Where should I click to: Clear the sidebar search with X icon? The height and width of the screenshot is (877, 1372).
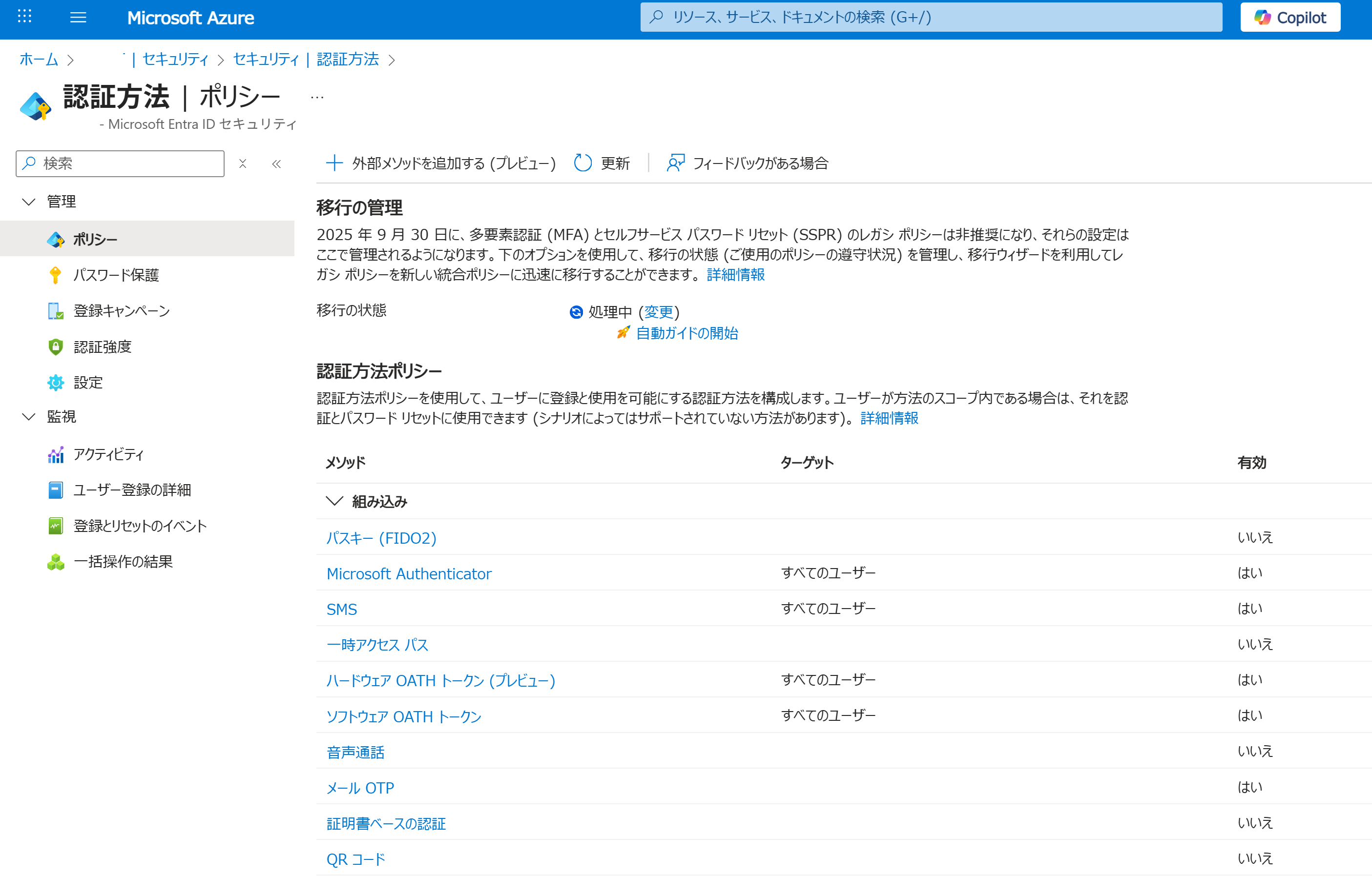coord(243,164)
